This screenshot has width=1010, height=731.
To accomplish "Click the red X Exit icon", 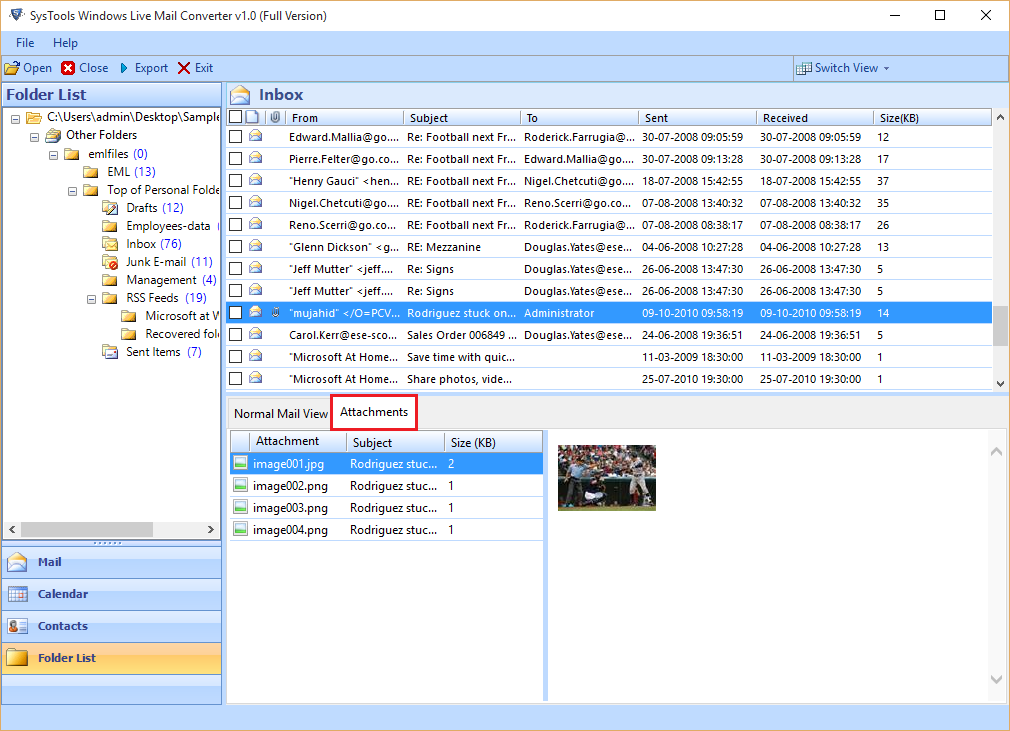I will 184,68.
